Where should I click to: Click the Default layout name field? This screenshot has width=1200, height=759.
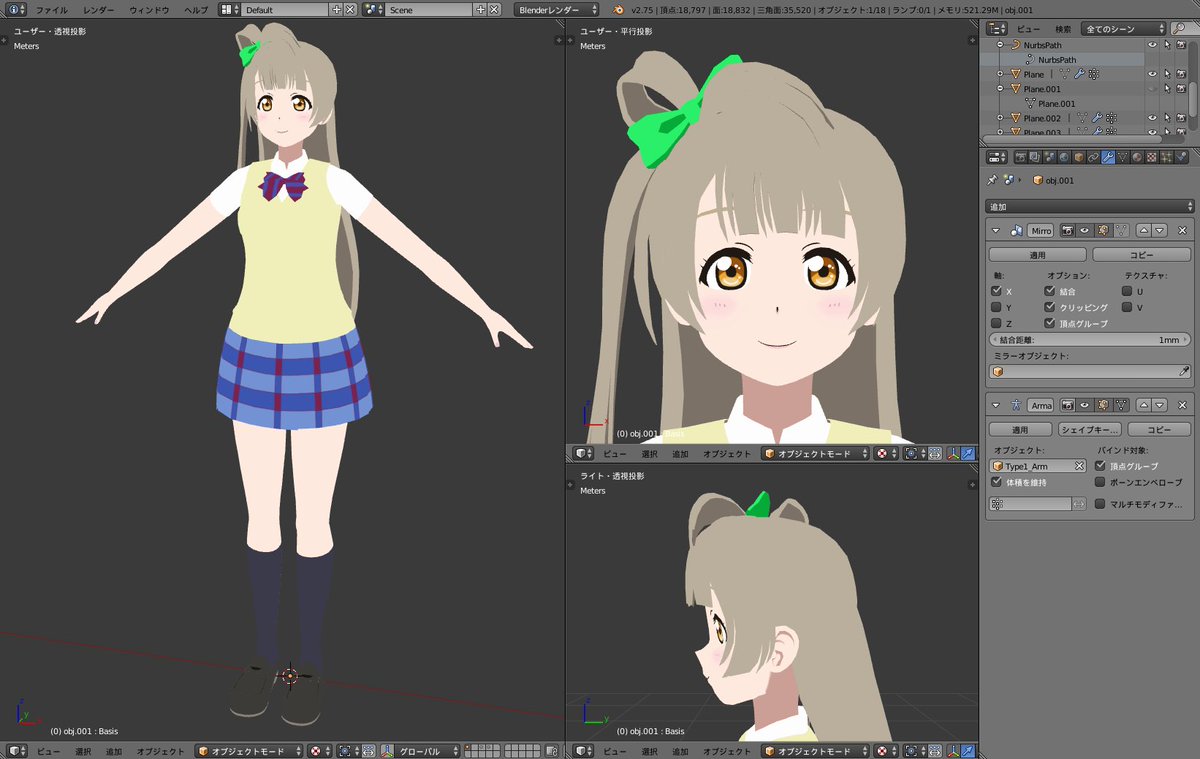(x=284, y=9)
